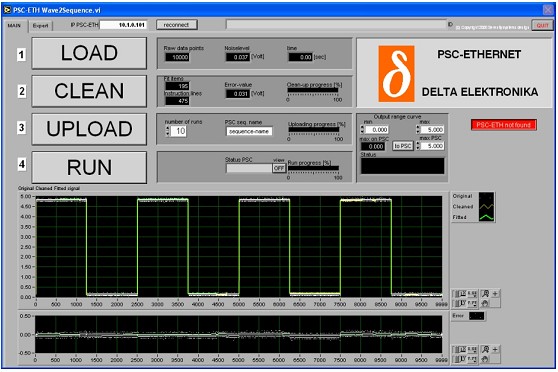The image size is (558, 372).
Task: Click the zoom tool in the error graph palette
Action: click(485, 349)
